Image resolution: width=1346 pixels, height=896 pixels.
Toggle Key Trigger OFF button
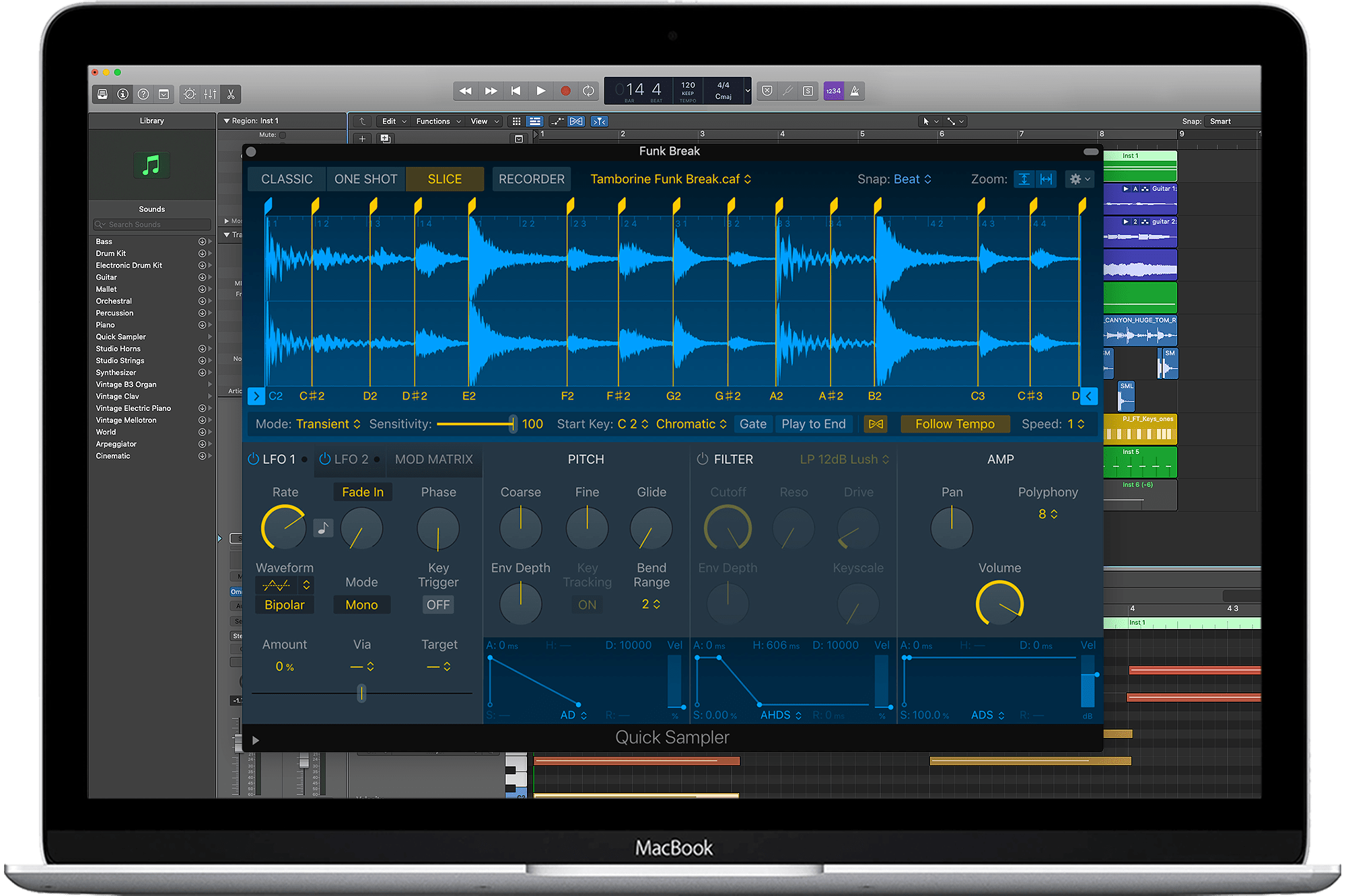pos(438,605)
